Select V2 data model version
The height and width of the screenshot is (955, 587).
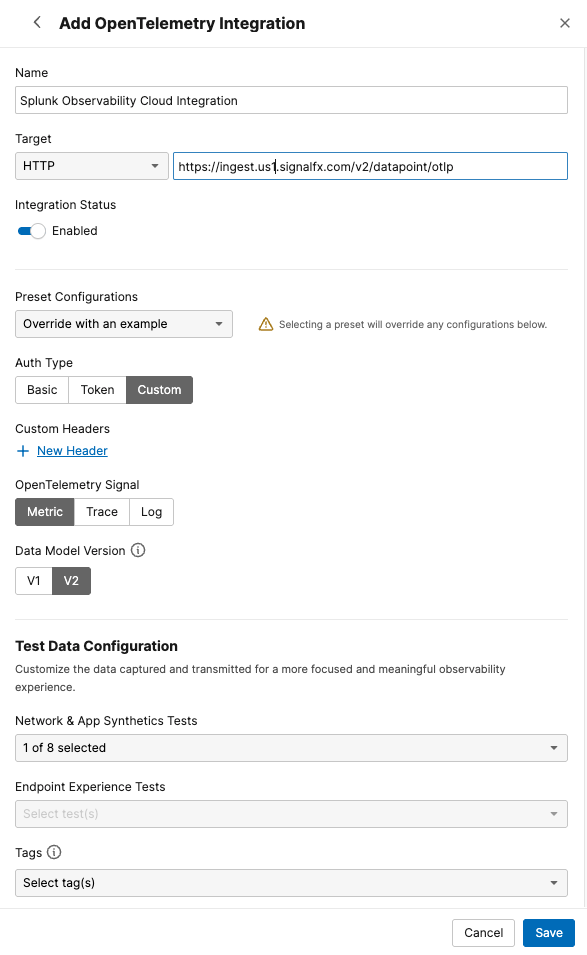[x=71, y=580]
